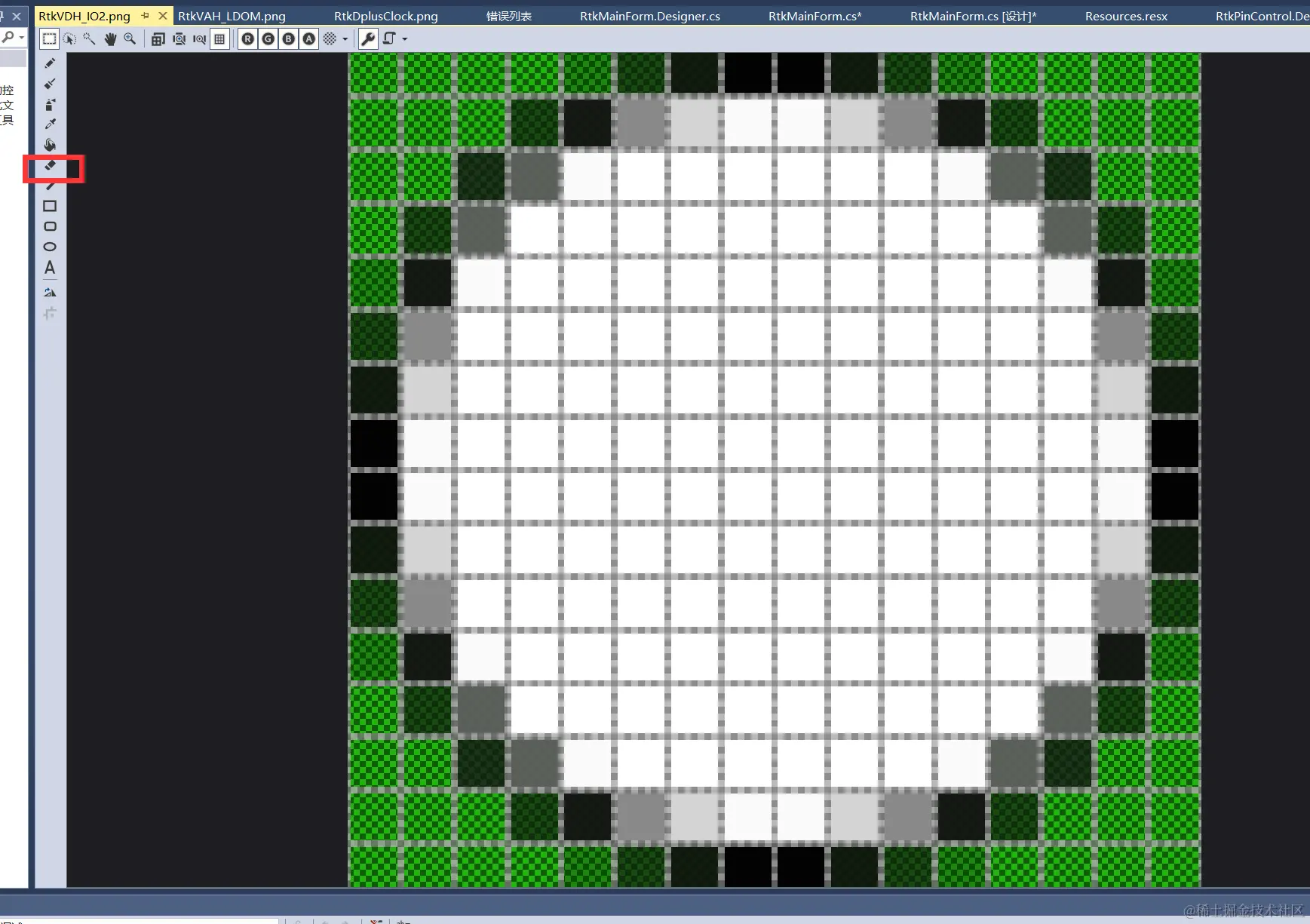Choose the Line drawing tool
The height and width of the screenshot is (924, 1310).
click(x=51, y=186)
